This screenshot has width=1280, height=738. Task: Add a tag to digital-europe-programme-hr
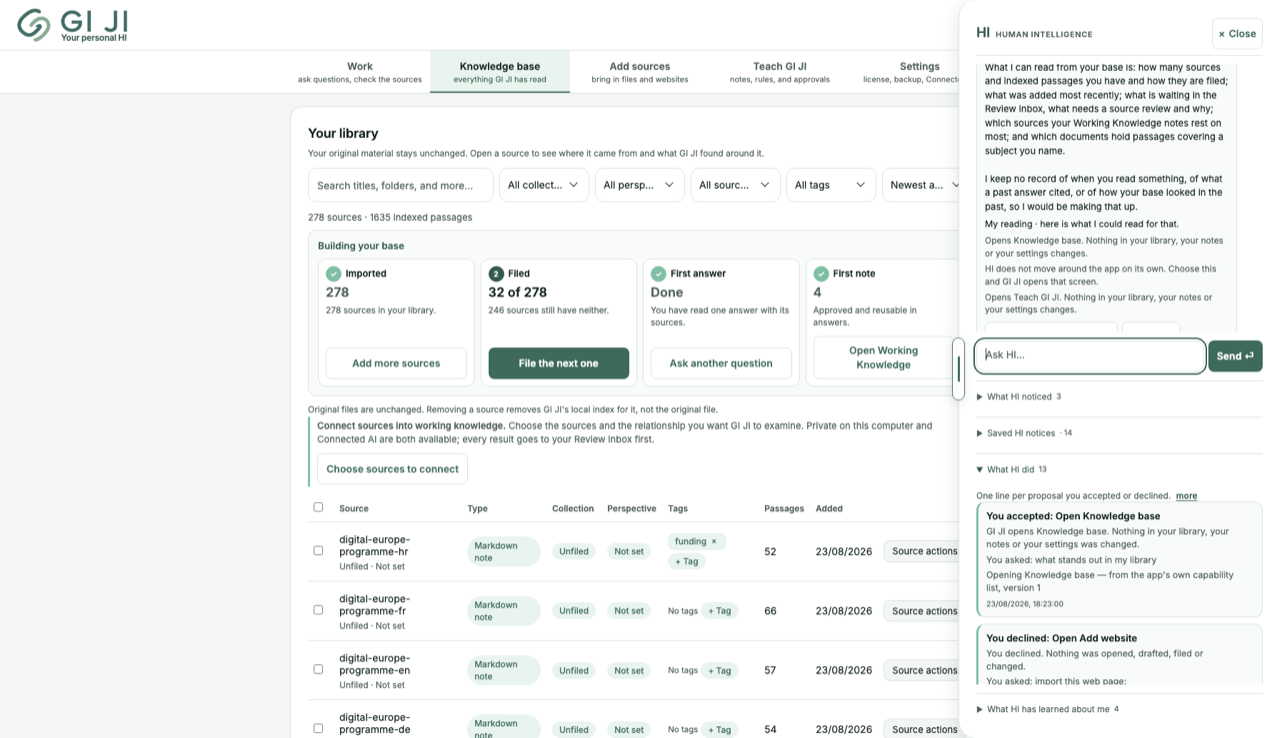(x=688, y=561)
